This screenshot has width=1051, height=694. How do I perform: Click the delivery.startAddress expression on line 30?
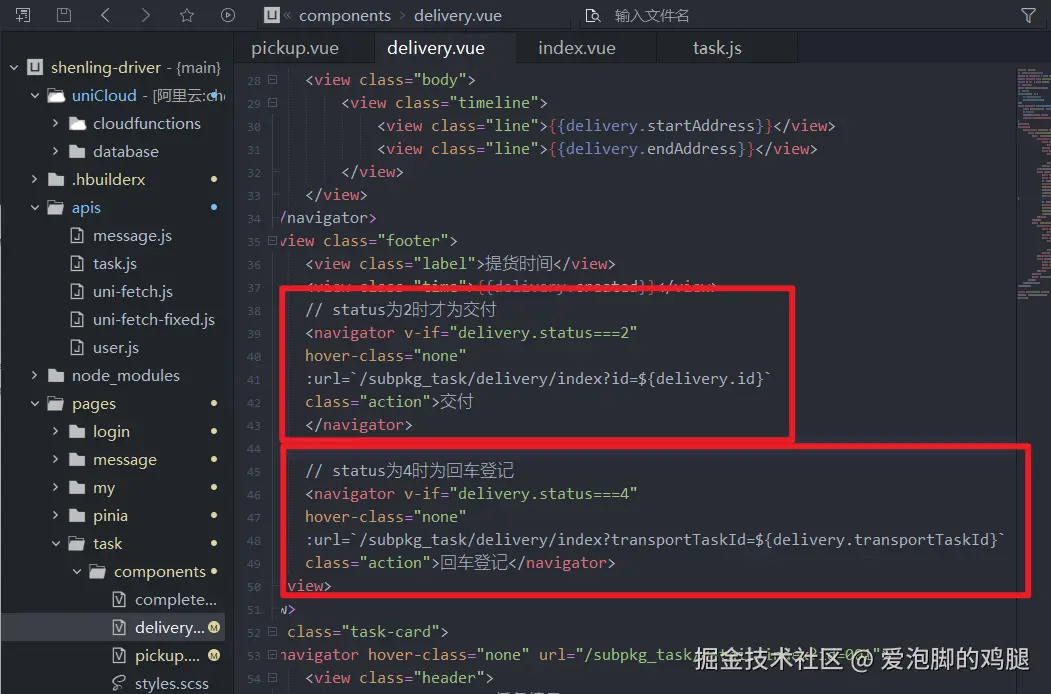pos(660,126)
